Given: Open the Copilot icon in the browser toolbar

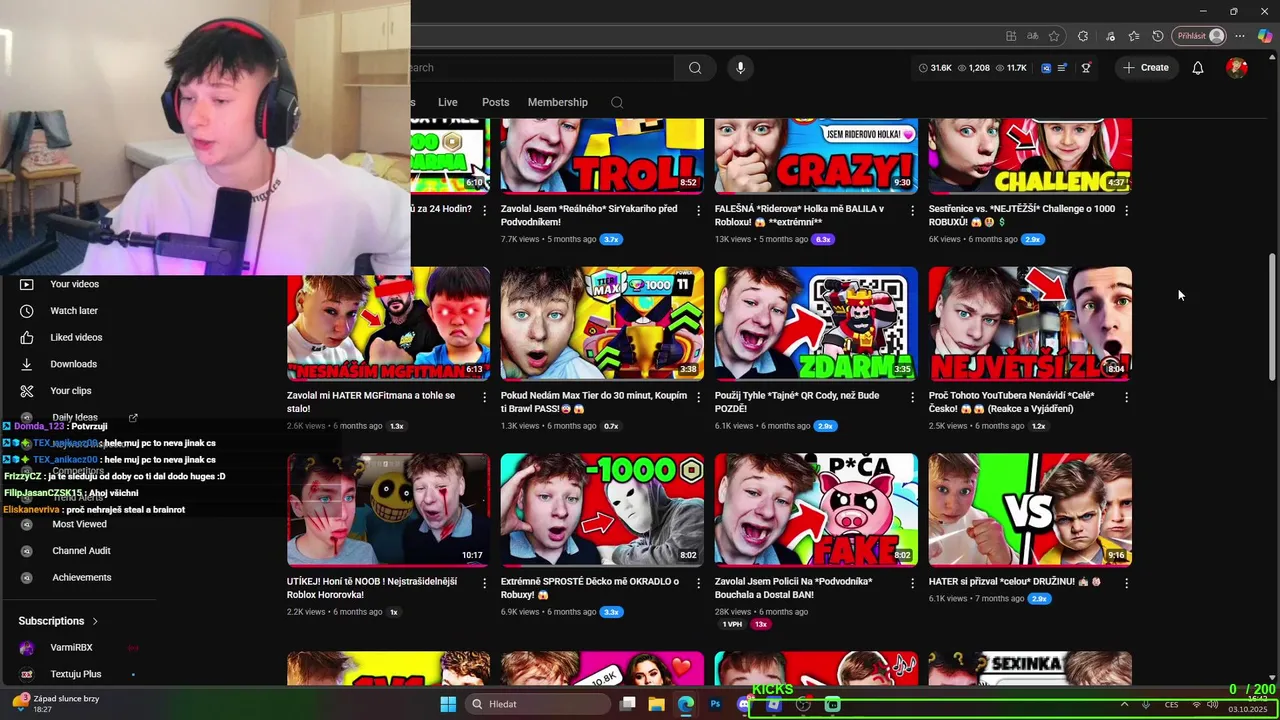Looking at the screenshot, I should [1265, 36].
